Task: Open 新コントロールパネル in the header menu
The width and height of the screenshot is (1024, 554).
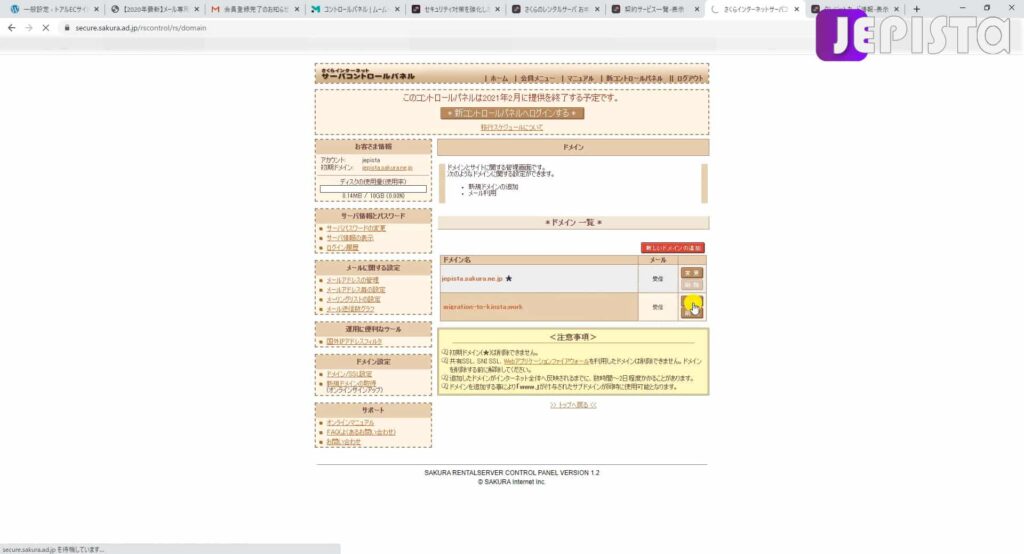Action: [x=633, y=78]
